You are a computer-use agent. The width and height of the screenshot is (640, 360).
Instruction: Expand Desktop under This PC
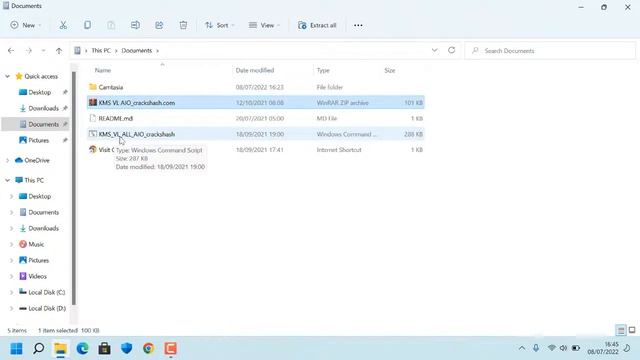11,196
